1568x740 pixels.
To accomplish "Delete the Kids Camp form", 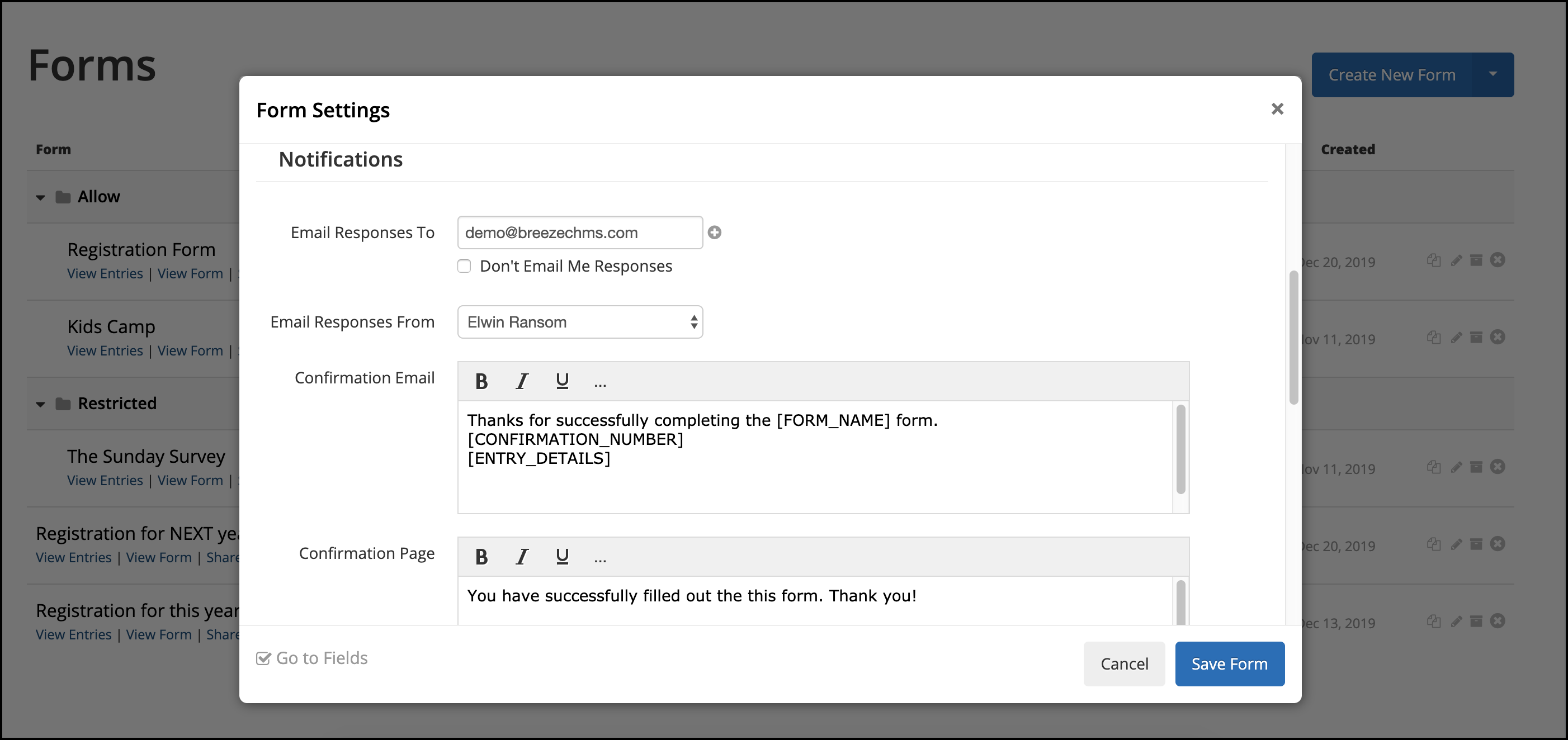I will pyautogui.click(x=1498, y=336).
